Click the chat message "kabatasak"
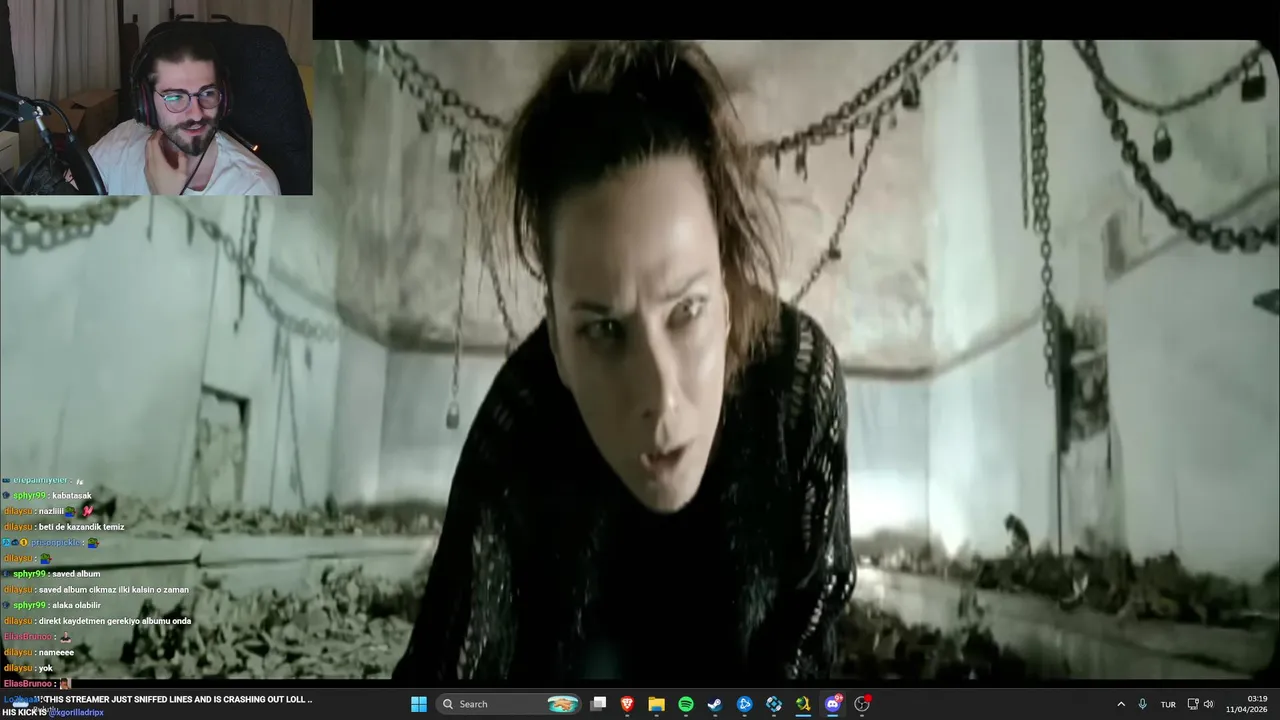This screenshot has height=720, width=1280. click(71, 496)
